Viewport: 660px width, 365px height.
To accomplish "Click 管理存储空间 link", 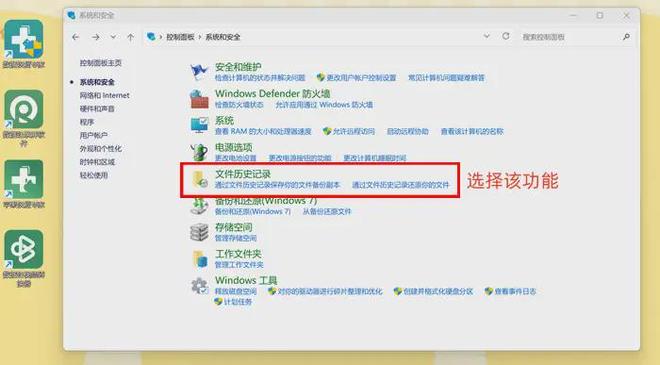I will (x=236, y=238).
